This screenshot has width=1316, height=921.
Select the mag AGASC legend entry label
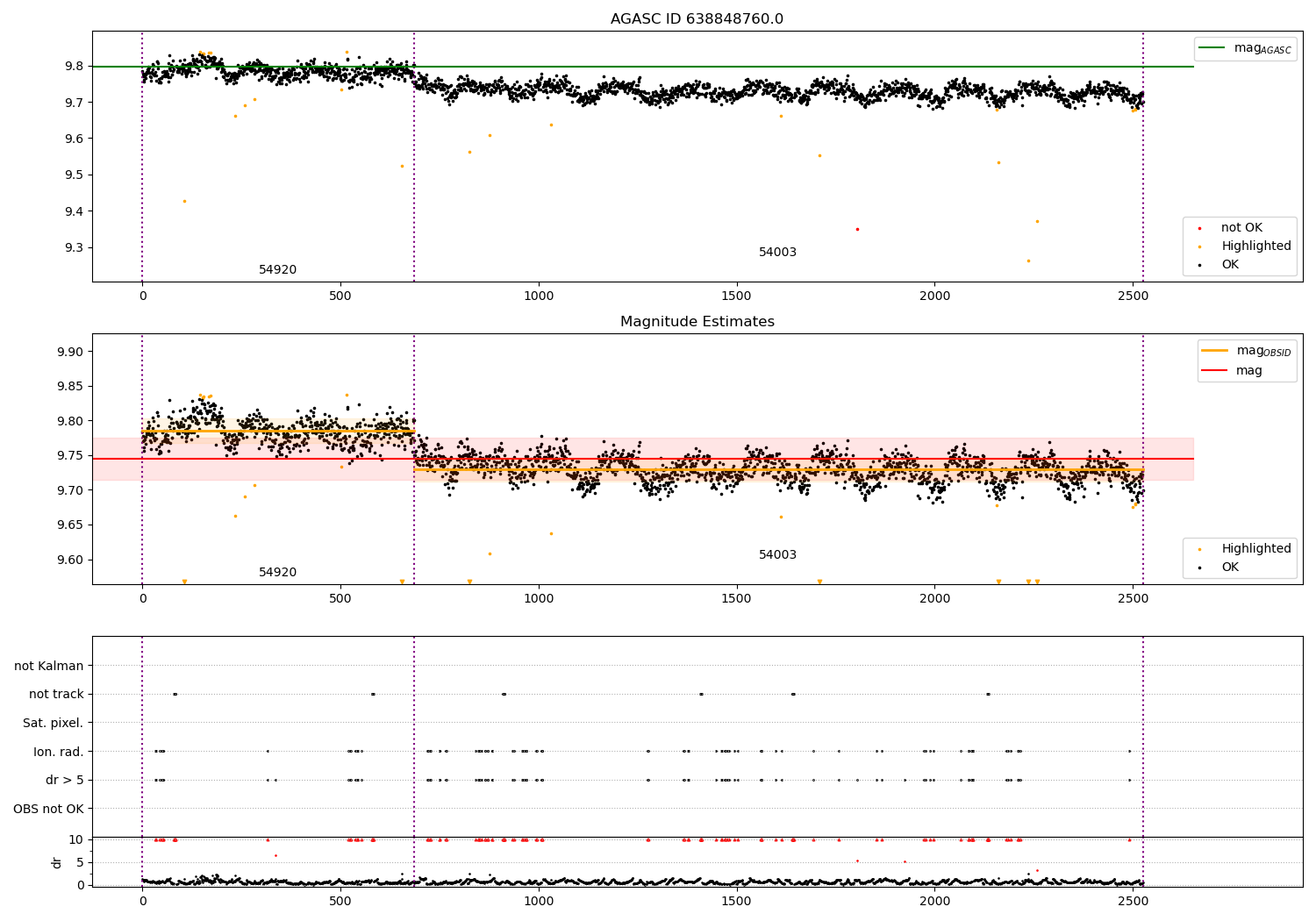[x=1262, y=48]
